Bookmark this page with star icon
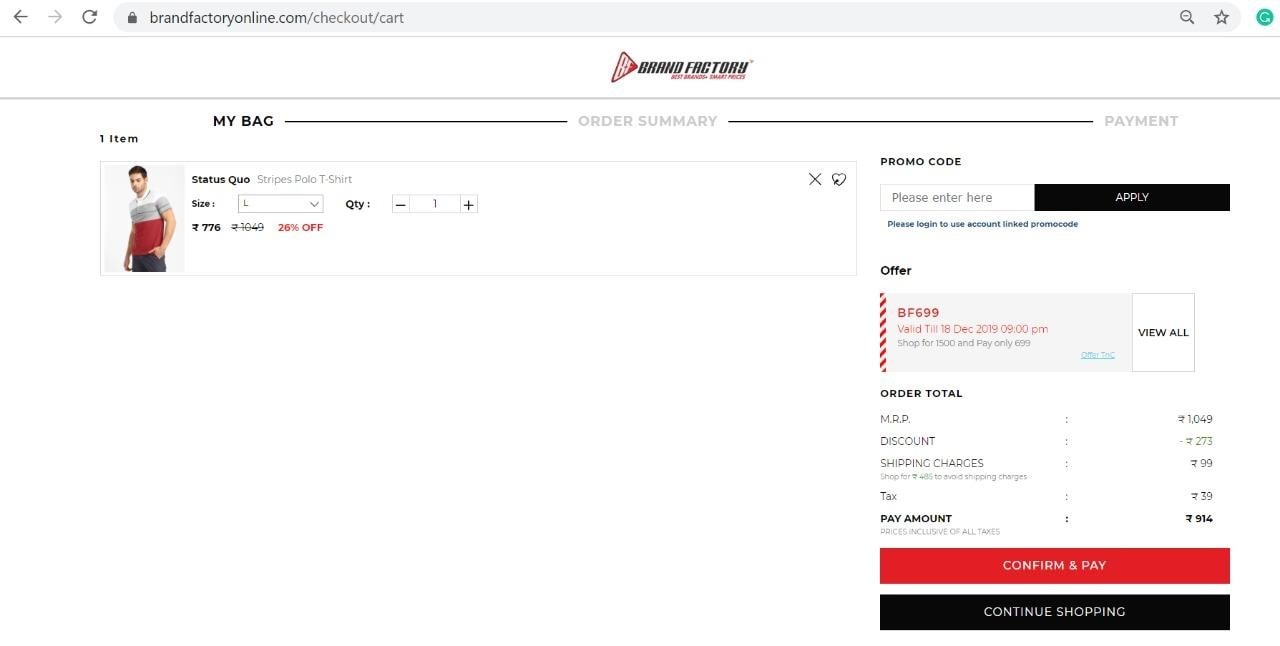 click(1221, 17)
